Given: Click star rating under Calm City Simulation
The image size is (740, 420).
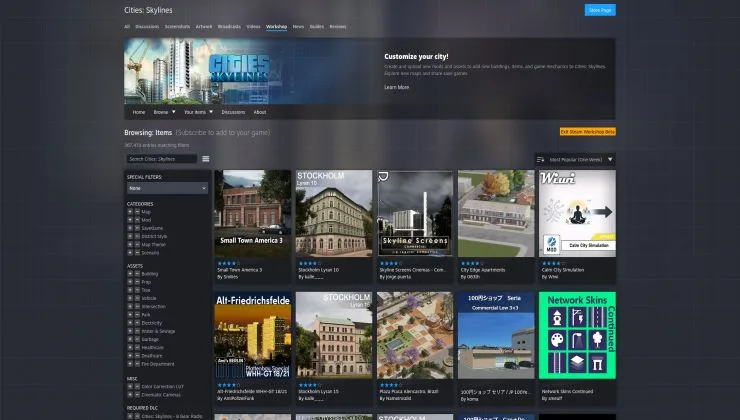Looking at the screenshot, I should 550,263.
